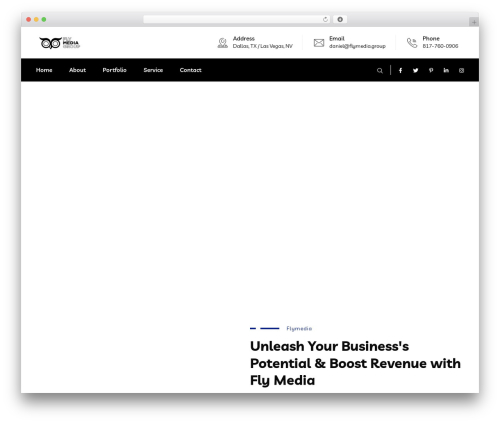Click the Fly Media Group owl logo
The width and height of the screenshot is (500, 423).
coord(60,43)
